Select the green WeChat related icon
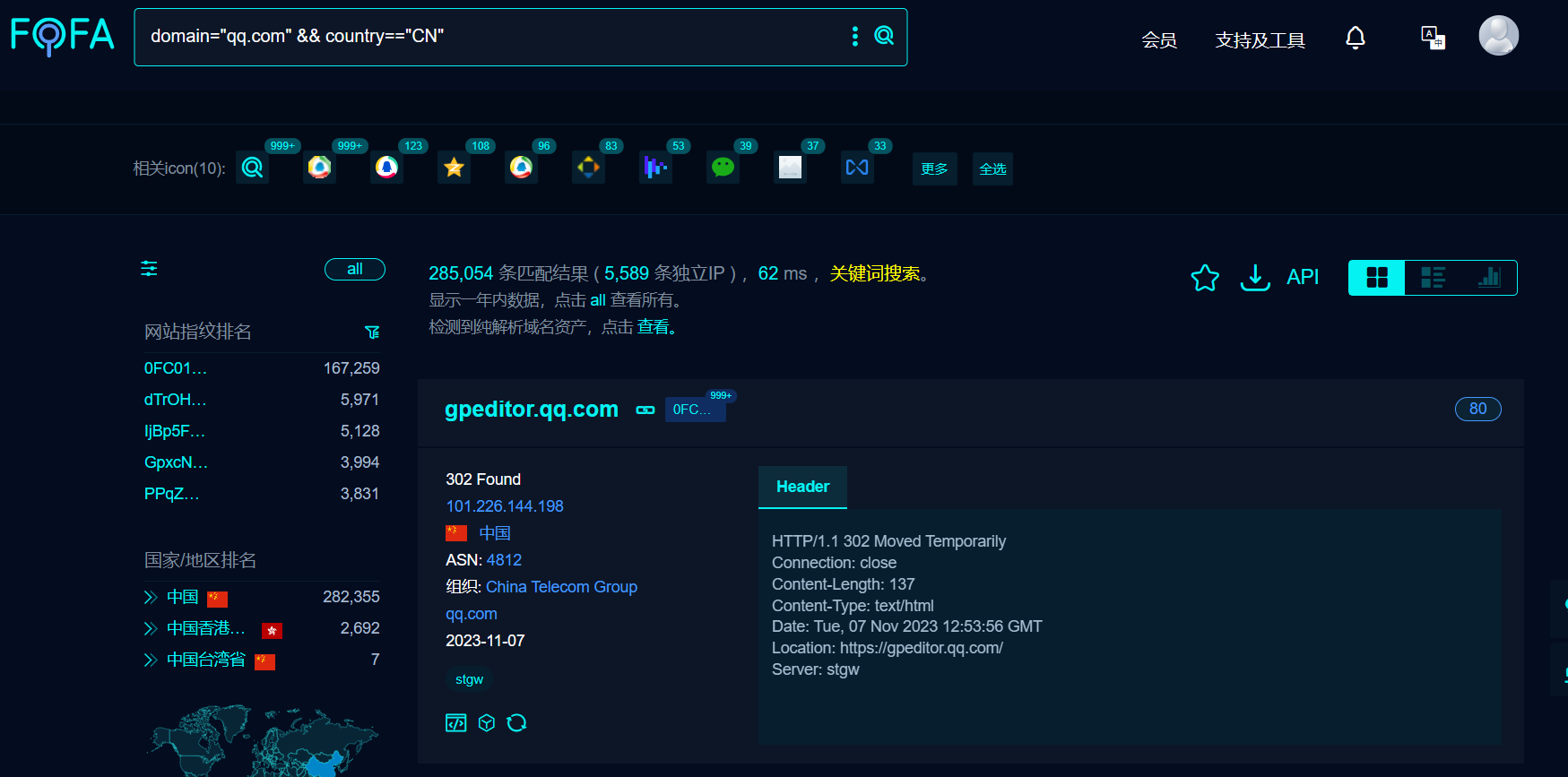 tap(723, 168)
